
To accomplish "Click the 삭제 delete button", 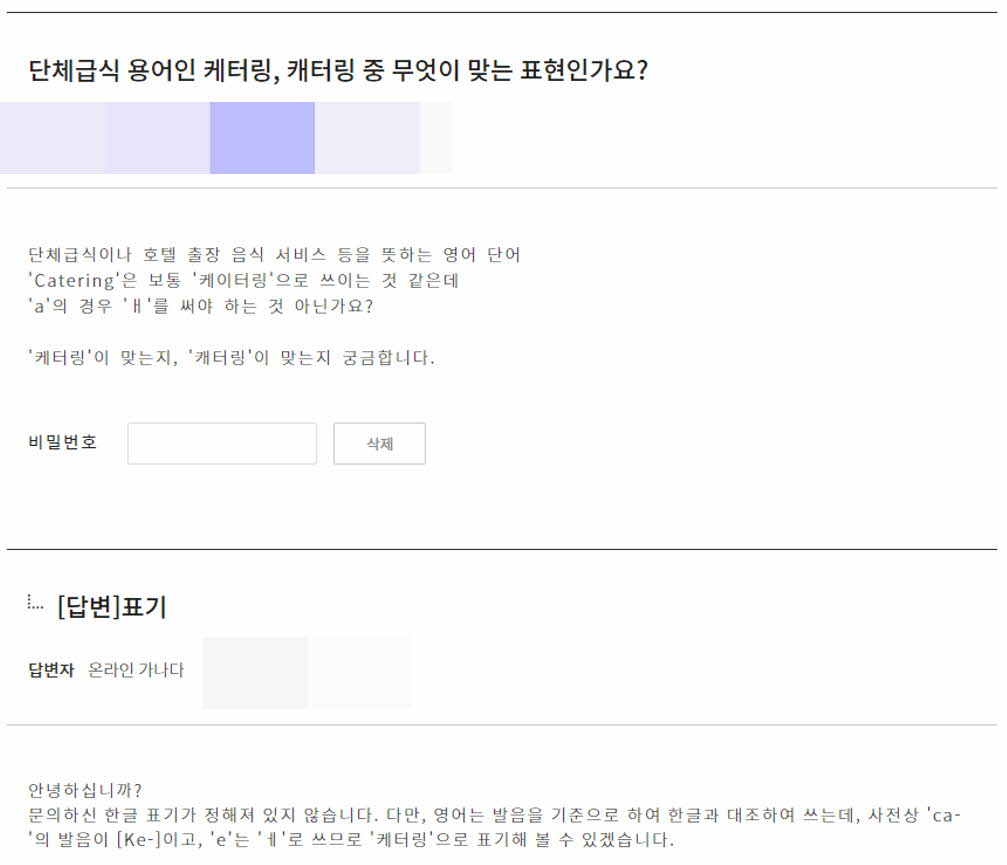I will pos(380,443).
